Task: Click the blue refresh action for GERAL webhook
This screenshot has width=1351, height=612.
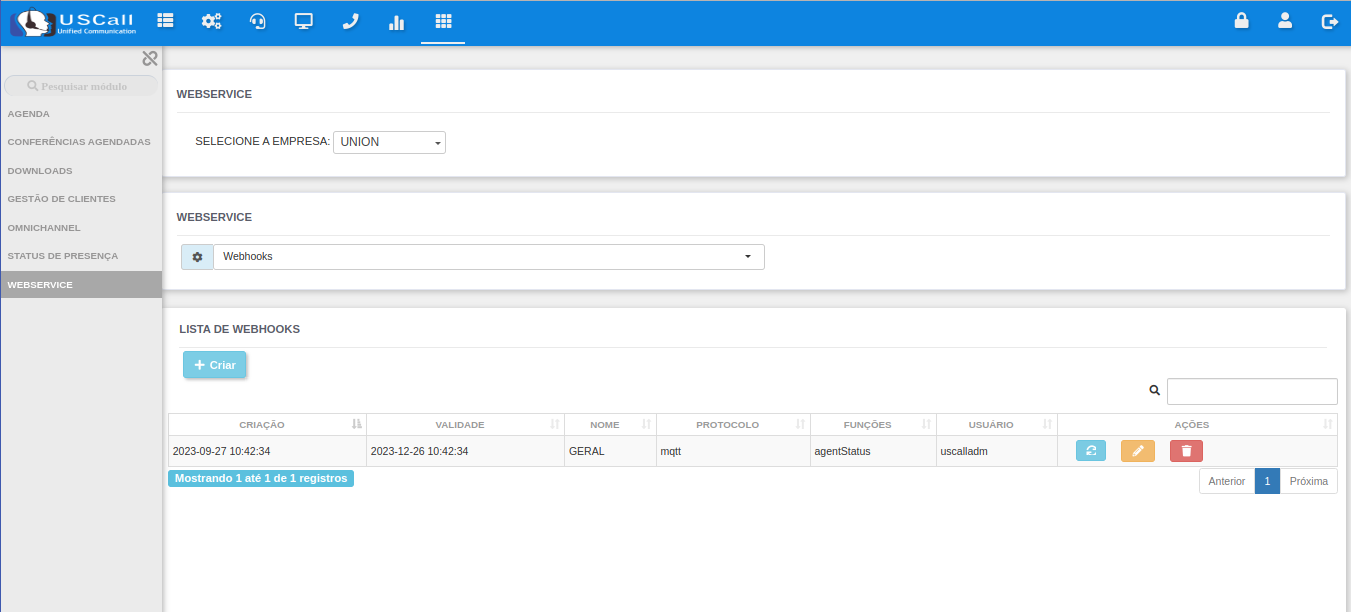Action: pyautogui.click(x=1091, y=451)
